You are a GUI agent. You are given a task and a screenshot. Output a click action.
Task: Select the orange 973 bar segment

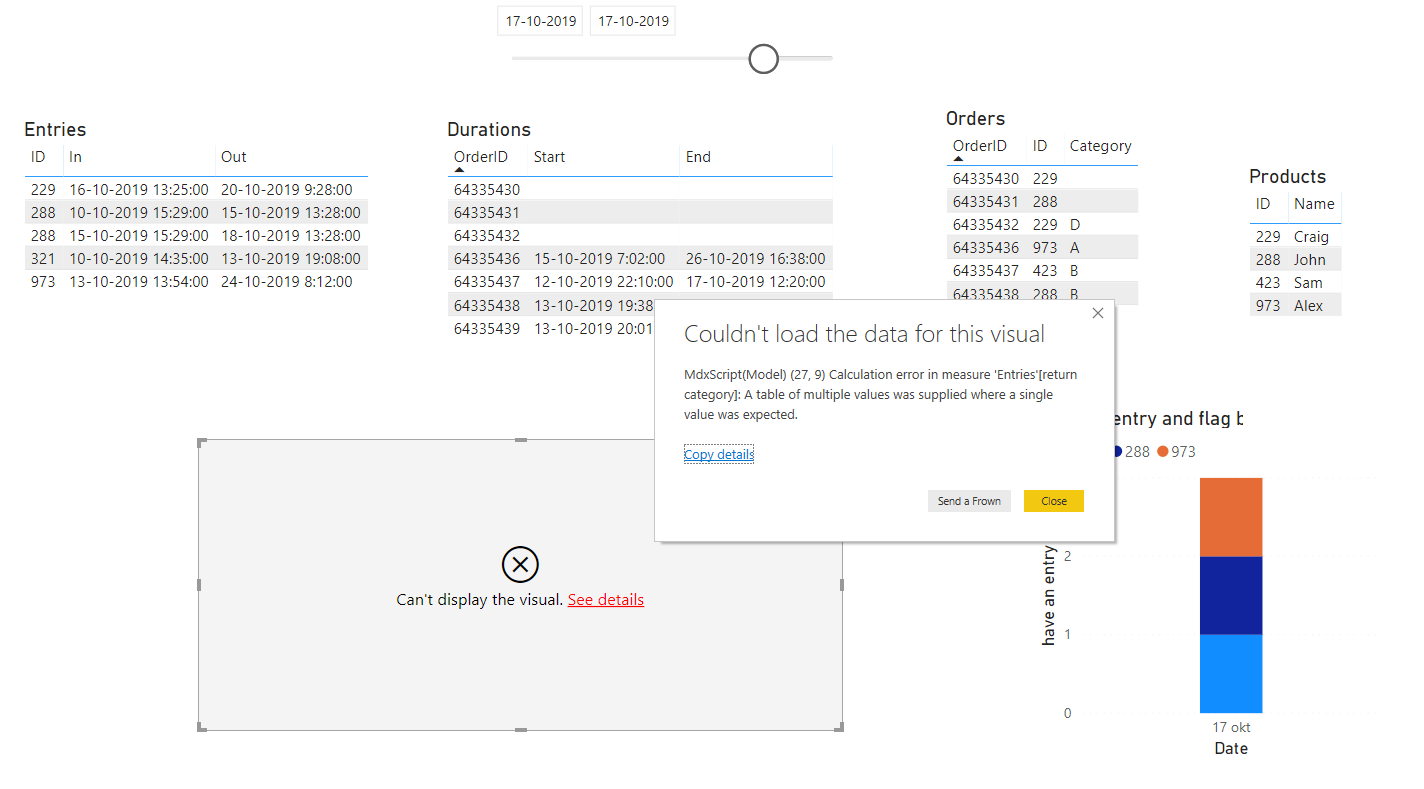tap(1231, 517)
